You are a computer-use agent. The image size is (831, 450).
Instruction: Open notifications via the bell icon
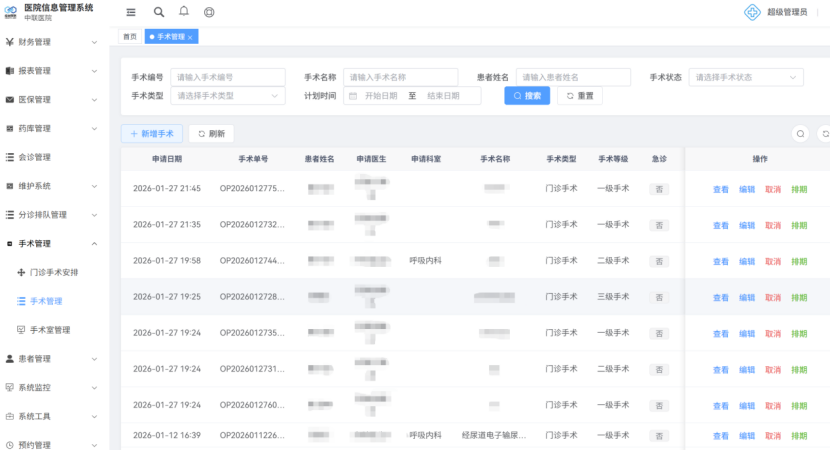[x=184, y=13]
